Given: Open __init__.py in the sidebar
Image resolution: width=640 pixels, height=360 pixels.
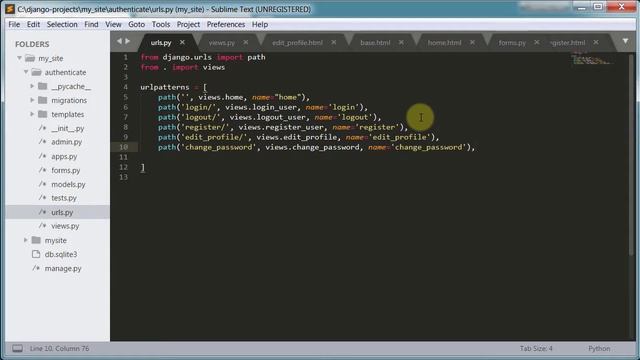Looking at the screenshot, I should [x=67, y=128].
